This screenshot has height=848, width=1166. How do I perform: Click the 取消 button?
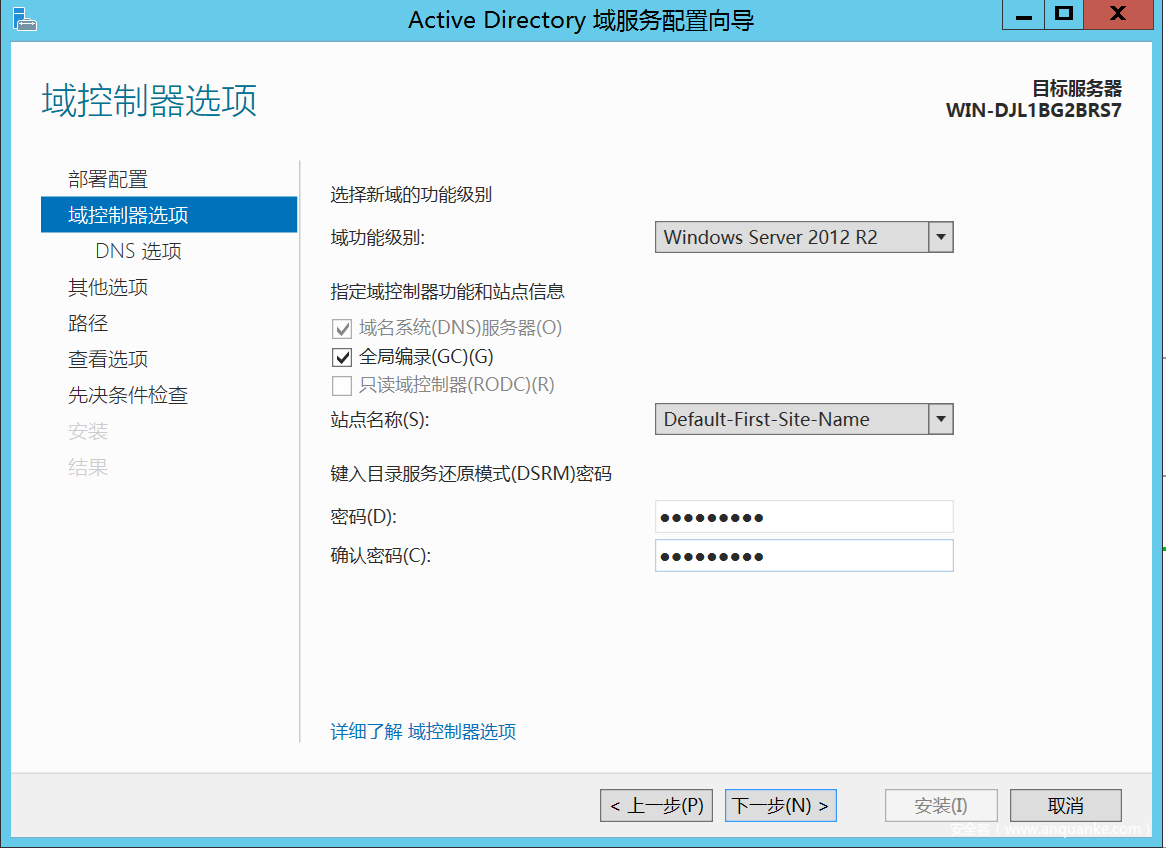(x=1066, y=806)
